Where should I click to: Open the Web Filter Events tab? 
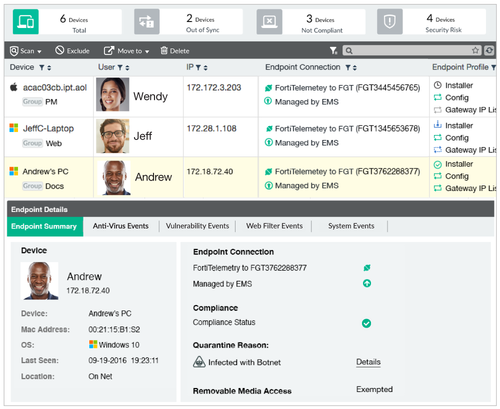[x=274, y=226]
